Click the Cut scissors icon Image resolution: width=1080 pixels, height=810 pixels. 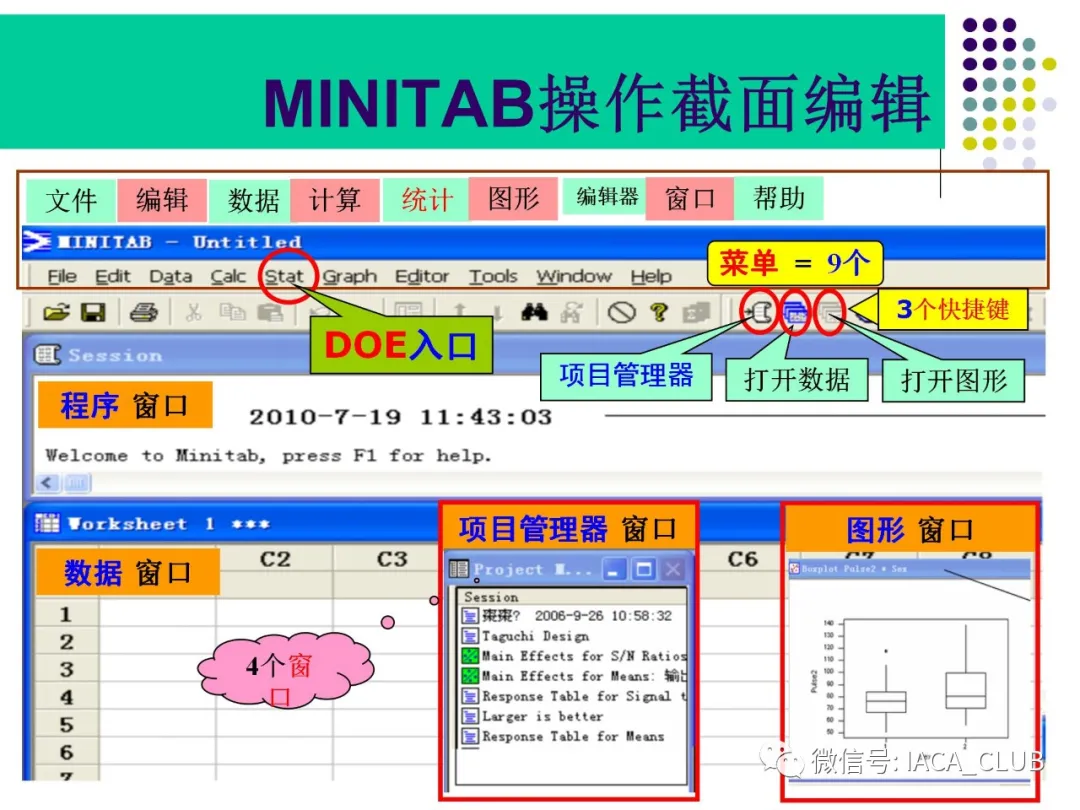click(x=194, y=313)
